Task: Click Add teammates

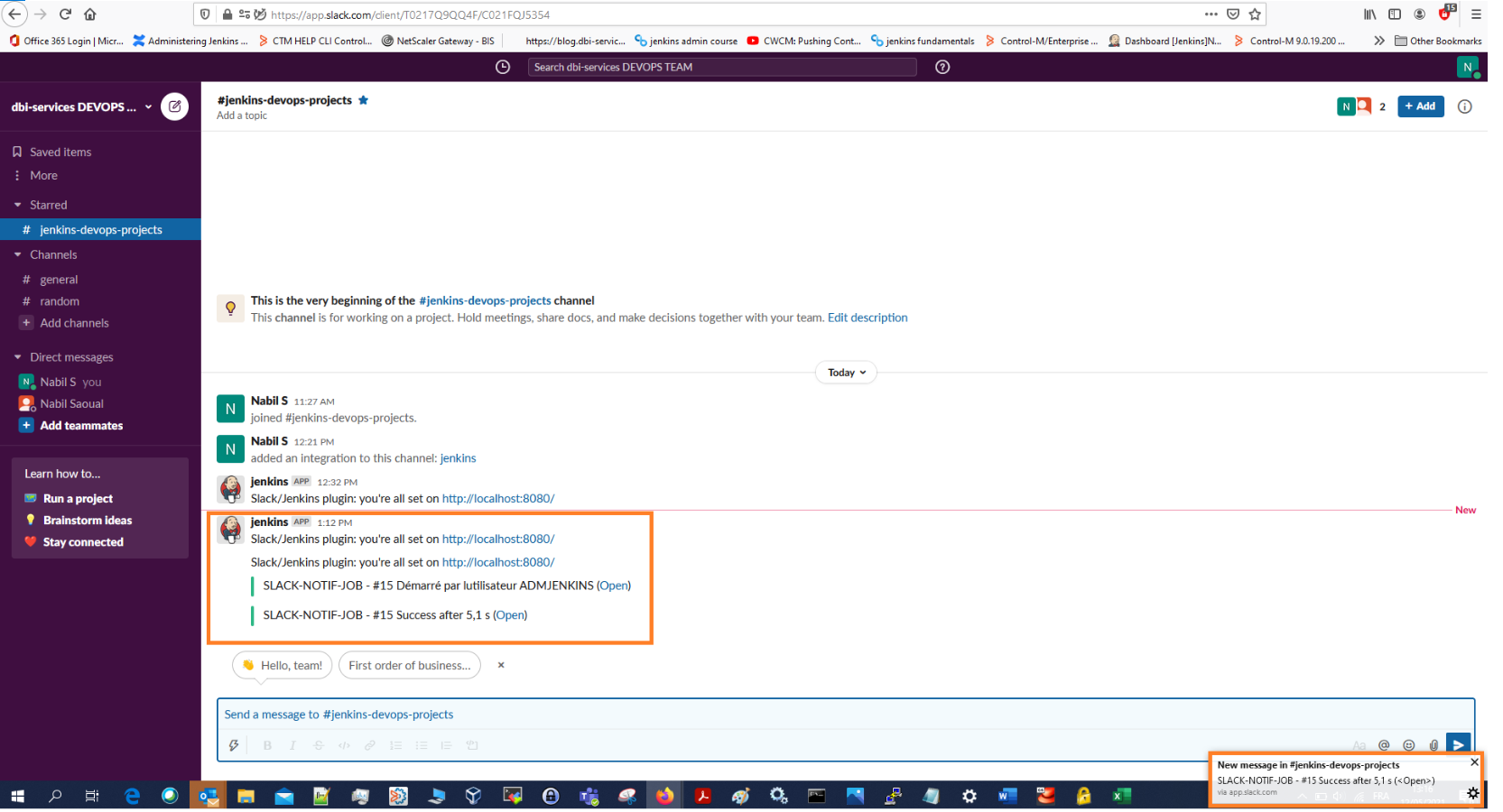Action: coord(81,425)
